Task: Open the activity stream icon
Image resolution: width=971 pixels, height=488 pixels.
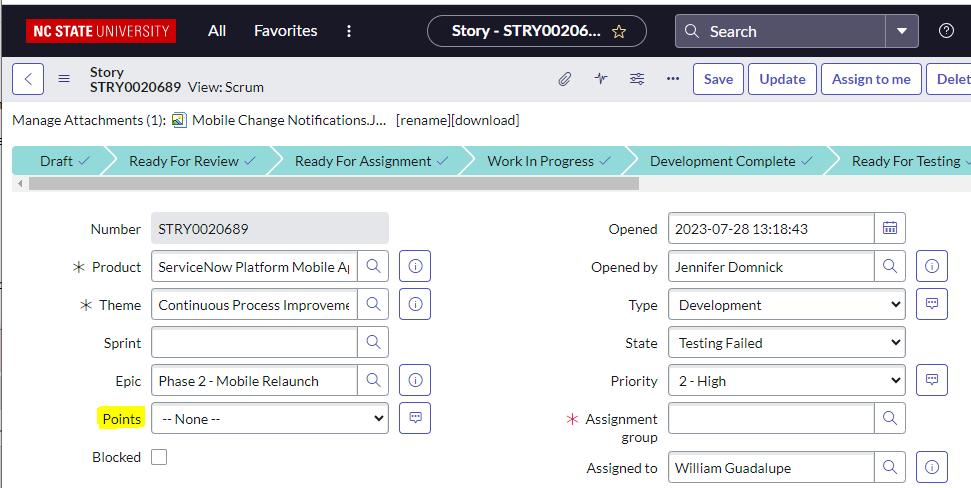Action: click(601, 79)
